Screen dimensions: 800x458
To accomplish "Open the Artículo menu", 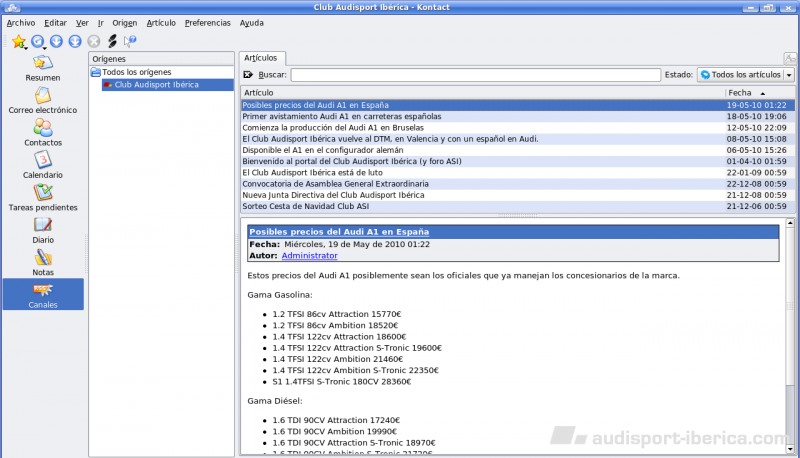I will [x=160, y=22].
